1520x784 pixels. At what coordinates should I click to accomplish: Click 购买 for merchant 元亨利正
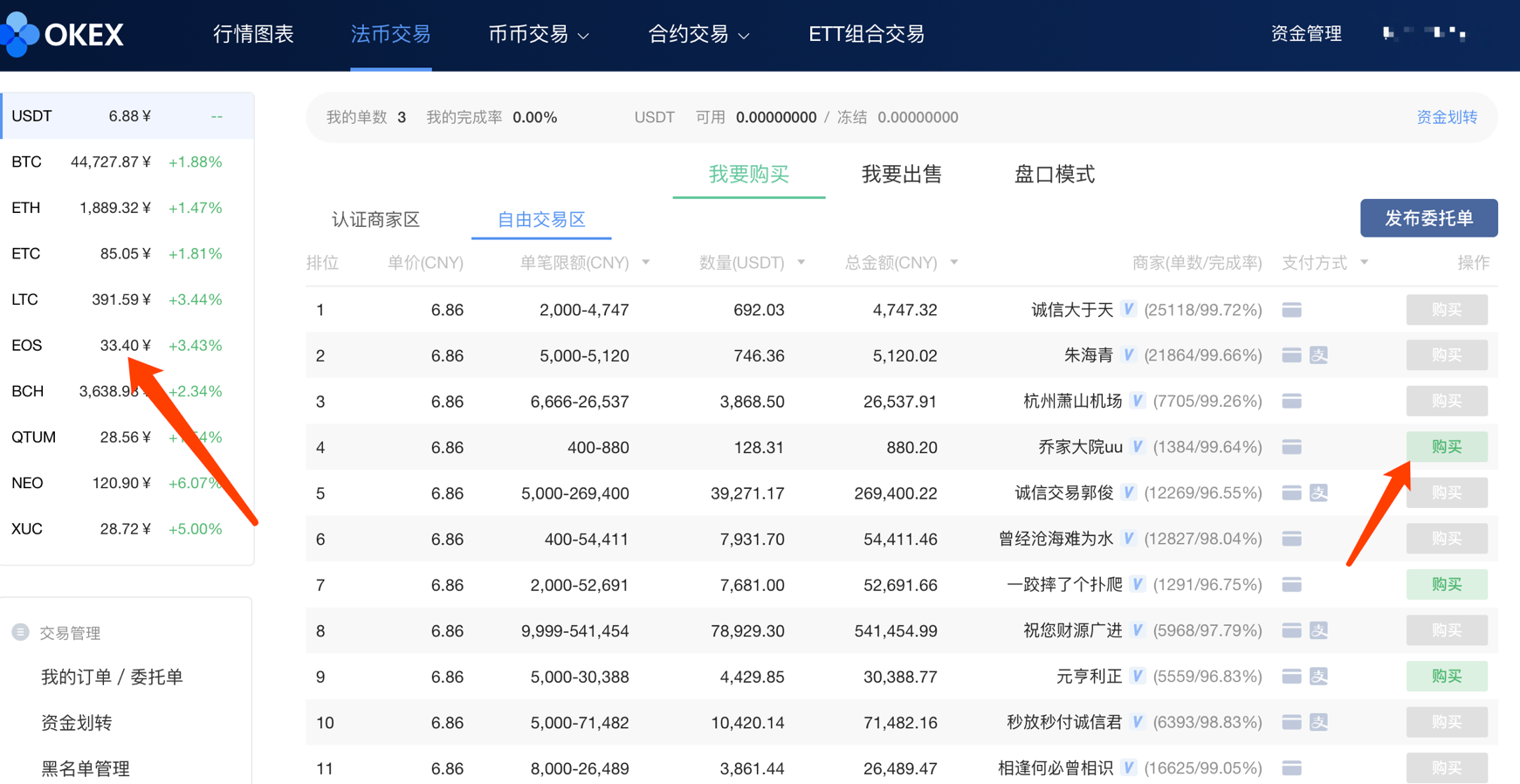[x=1447, y=676]
